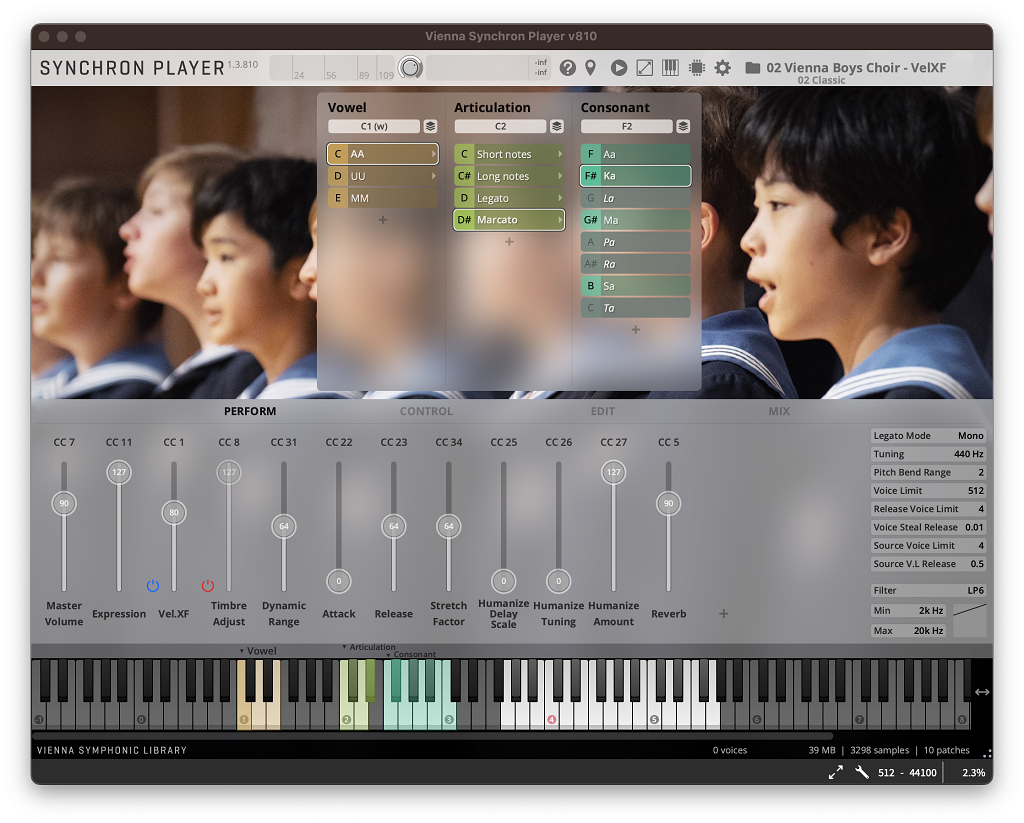Switch to the PERFORM tab
The image size is (1024, 823).
[x=250, y=412]
